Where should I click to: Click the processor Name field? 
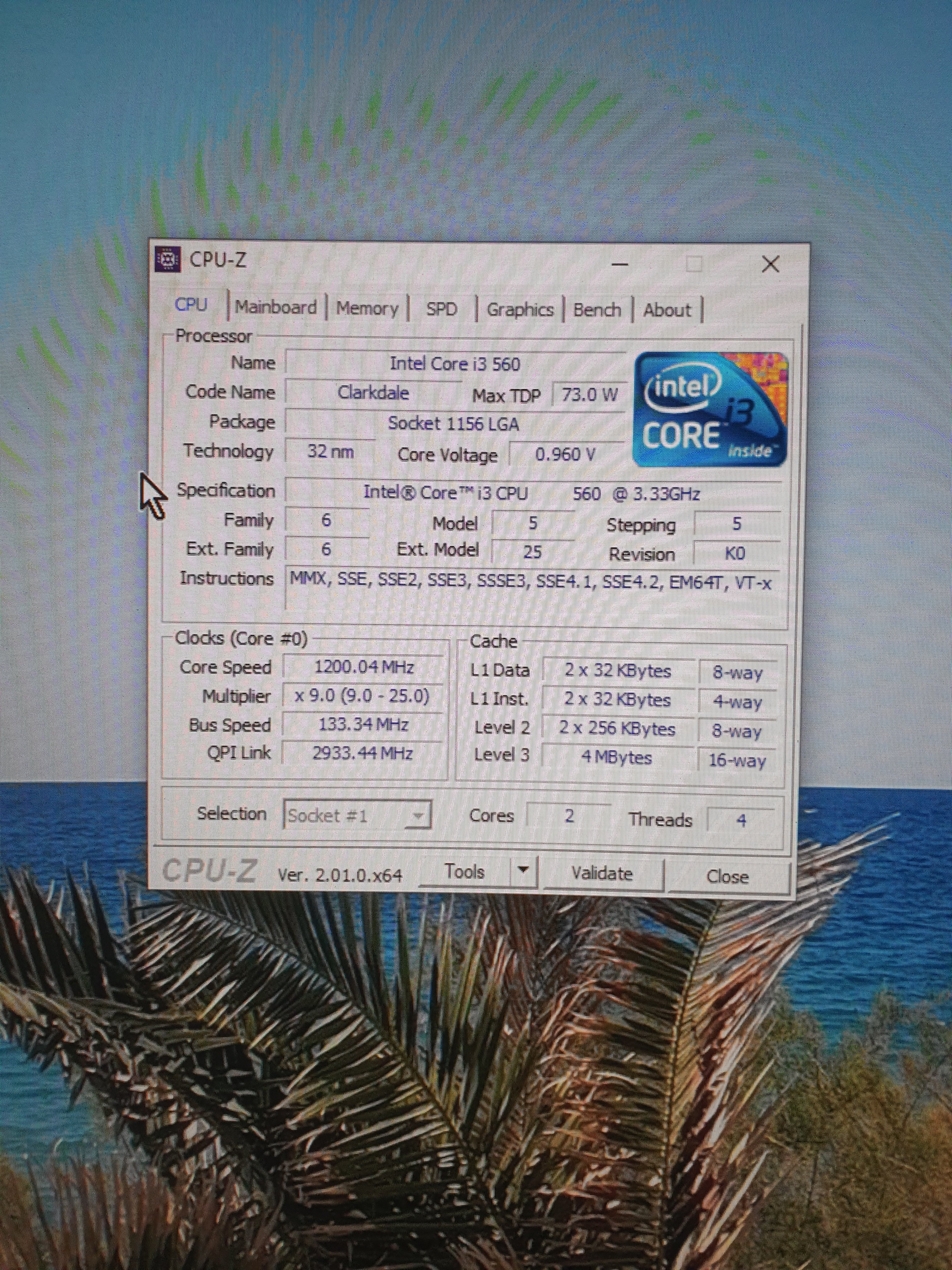pyautogui.click(x=455, y=364)
